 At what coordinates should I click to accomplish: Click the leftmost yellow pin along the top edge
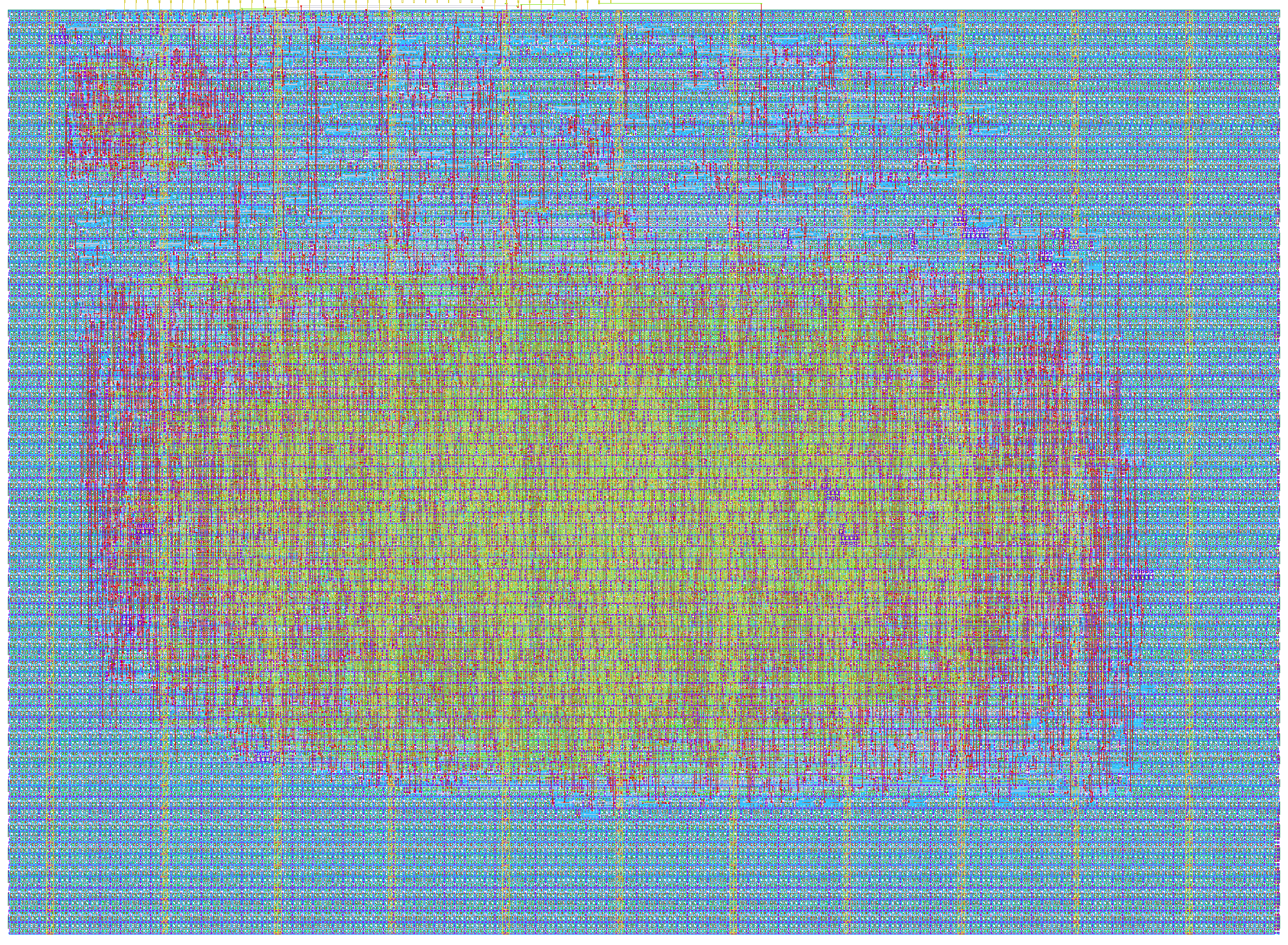click(x=125, y=2)
